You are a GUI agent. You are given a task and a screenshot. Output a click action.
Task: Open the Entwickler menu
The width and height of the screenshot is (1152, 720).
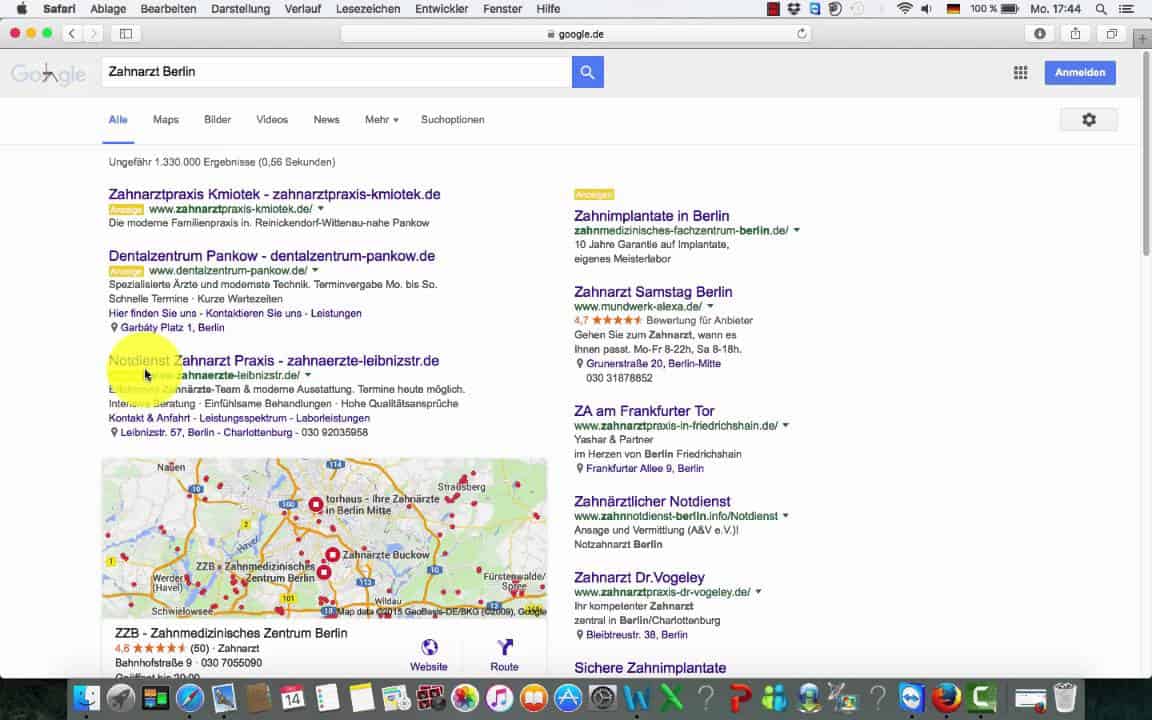pos(442,9)
